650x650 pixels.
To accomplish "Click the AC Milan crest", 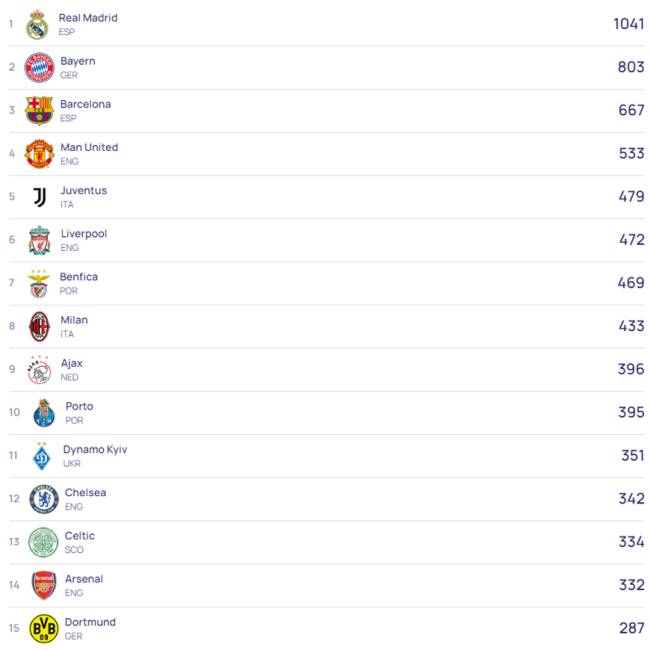I will [x=39, y=327].
